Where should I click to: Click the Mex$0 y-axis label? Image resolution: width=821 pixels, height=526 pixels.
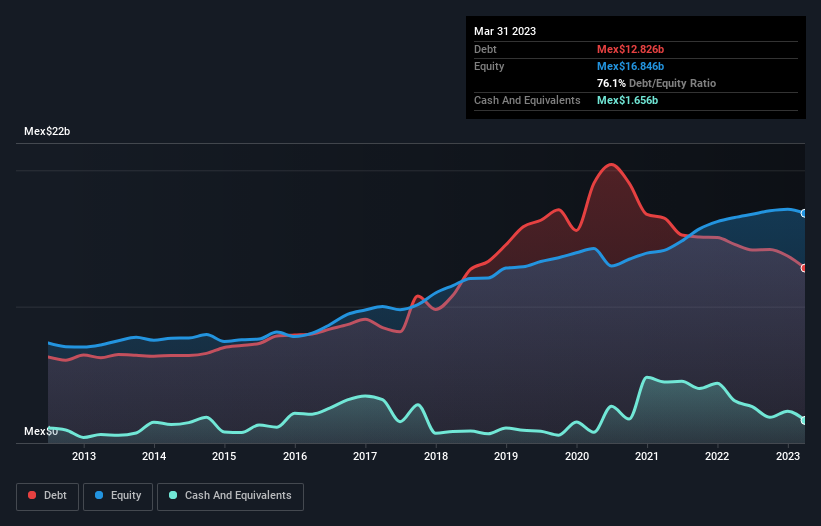coord(41,431)
